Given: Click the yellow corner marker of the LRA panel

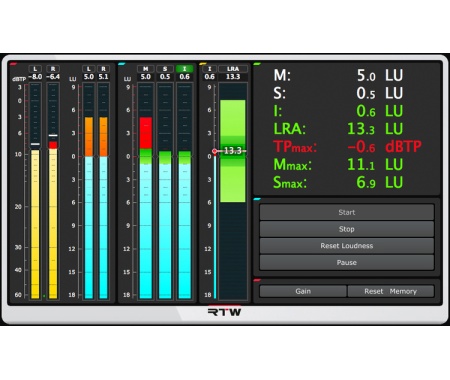Looking at the screenshot, I should point(203,64).
